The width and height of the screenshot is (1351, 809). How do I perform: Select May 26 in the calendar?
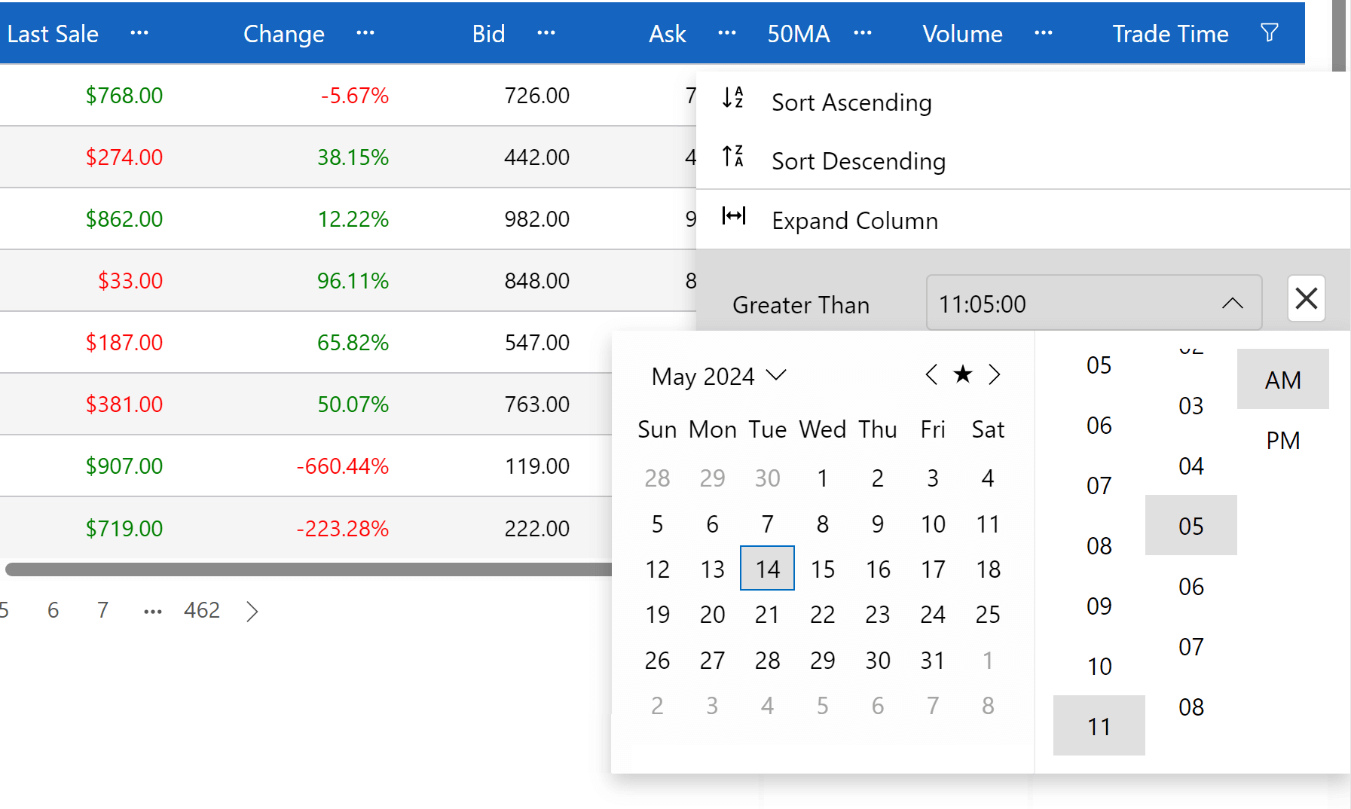[x=657, y=660]
